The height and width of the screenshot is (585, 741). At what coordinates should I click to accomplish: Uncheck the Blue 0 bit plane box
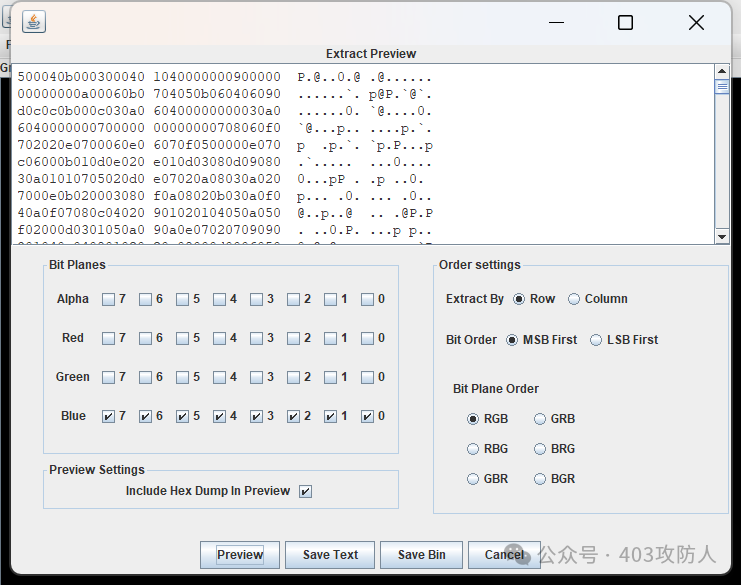(367, 416)
